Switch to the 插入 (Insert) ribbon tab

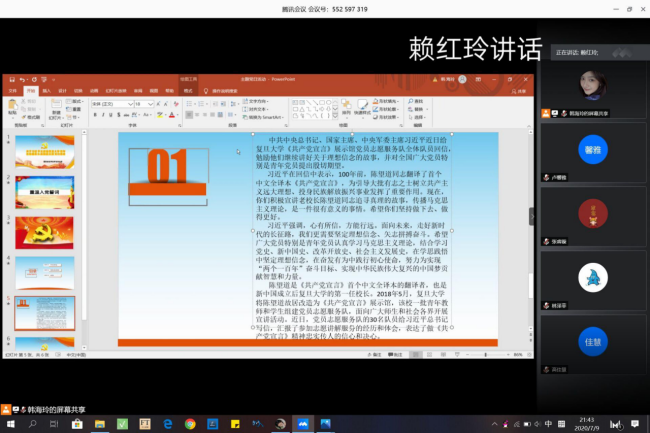coord(47,90)
